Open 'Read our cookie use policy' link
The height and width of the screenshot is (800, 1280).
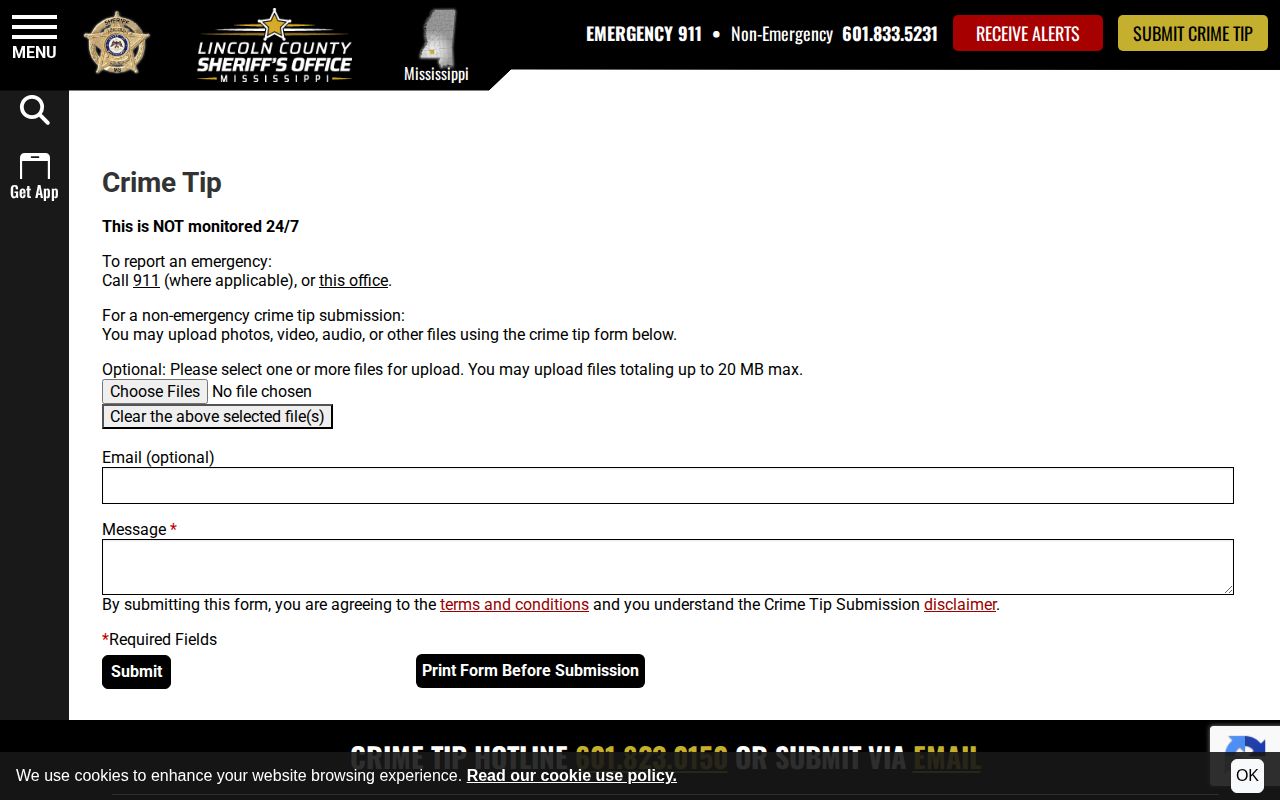coord(571,775)
